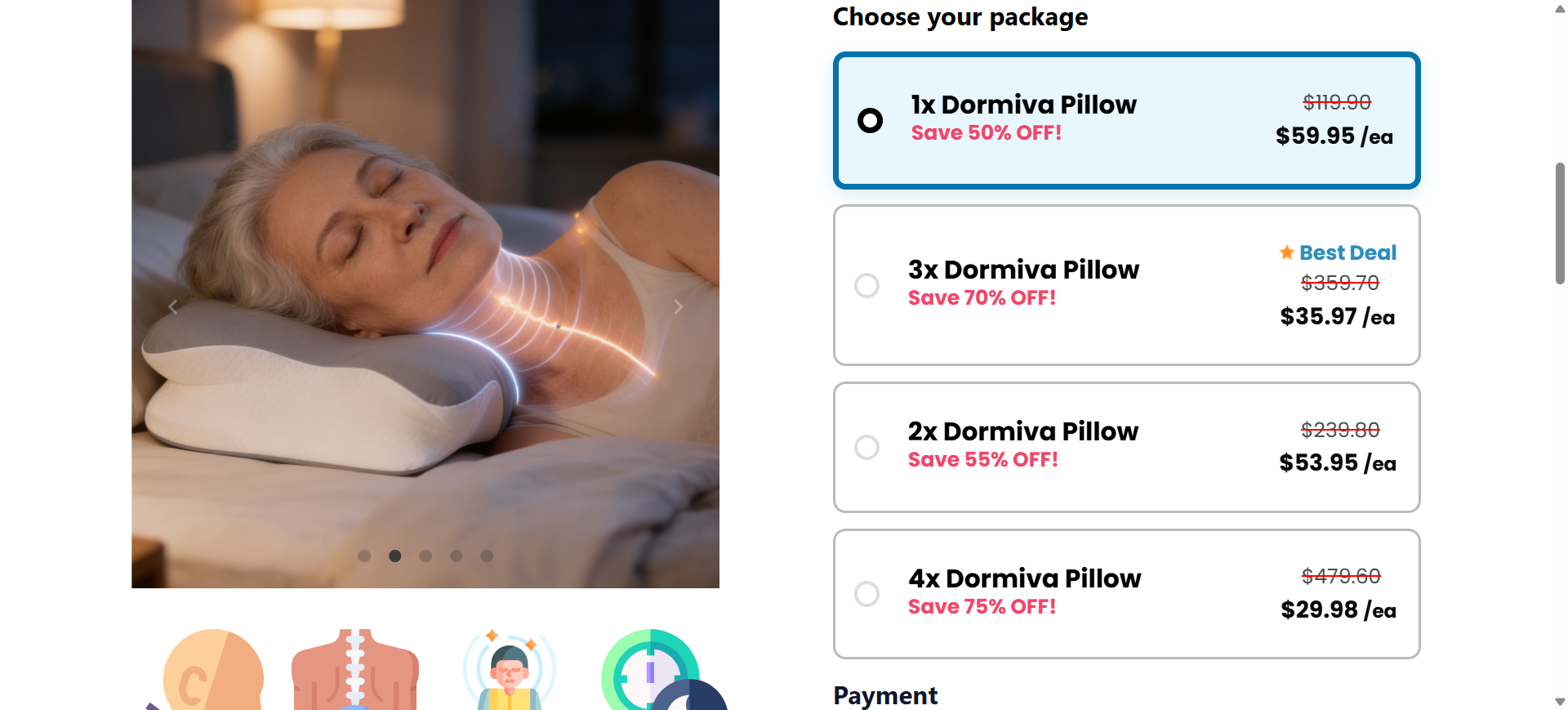Select the 4x Dormiva Pillow radio button
Image resolution: width=1568 pixels, height=710 pixels.
866,594
